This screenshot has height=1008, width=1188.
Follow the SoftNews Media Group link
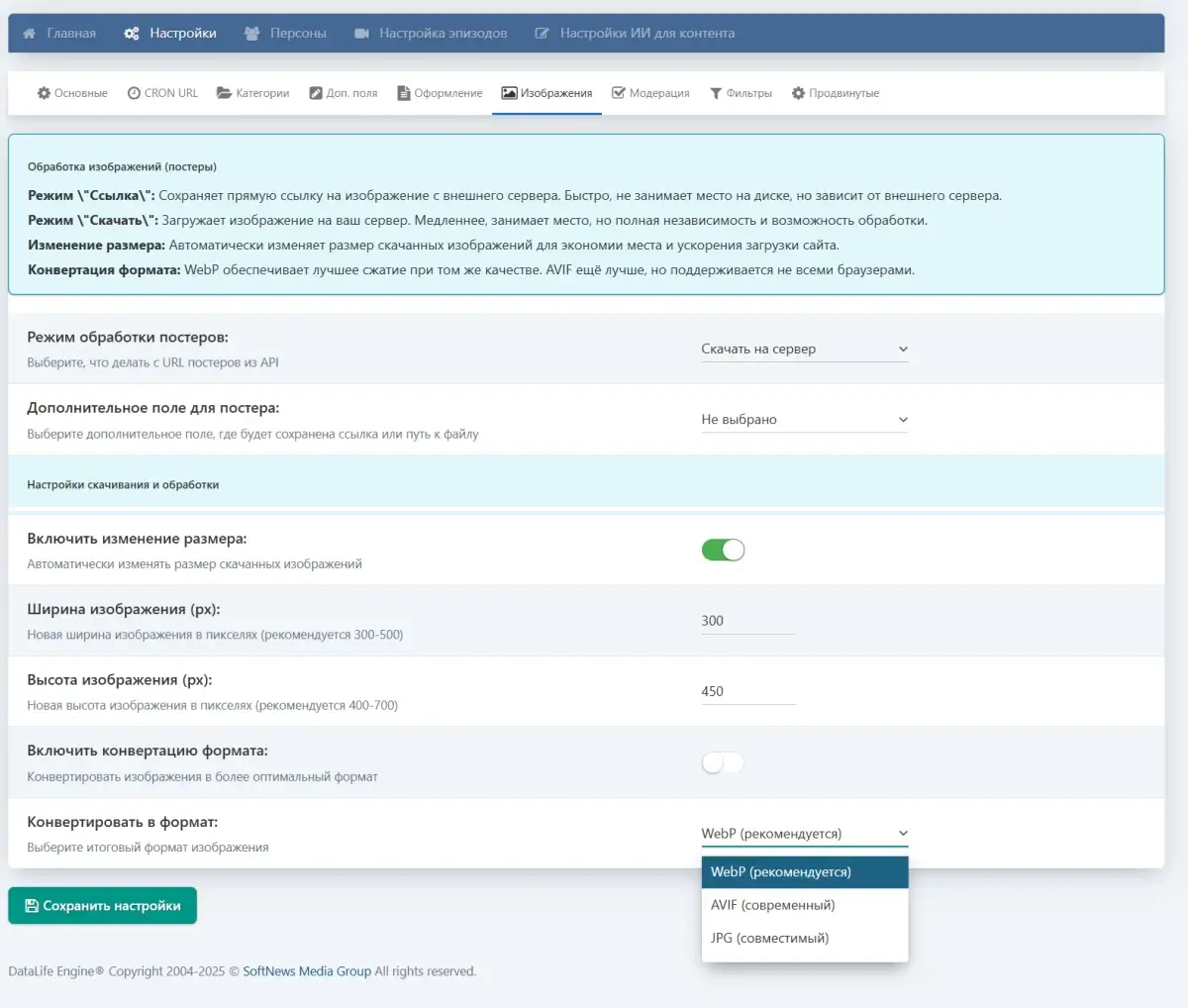pyautogui.click(x=307, y=971)
